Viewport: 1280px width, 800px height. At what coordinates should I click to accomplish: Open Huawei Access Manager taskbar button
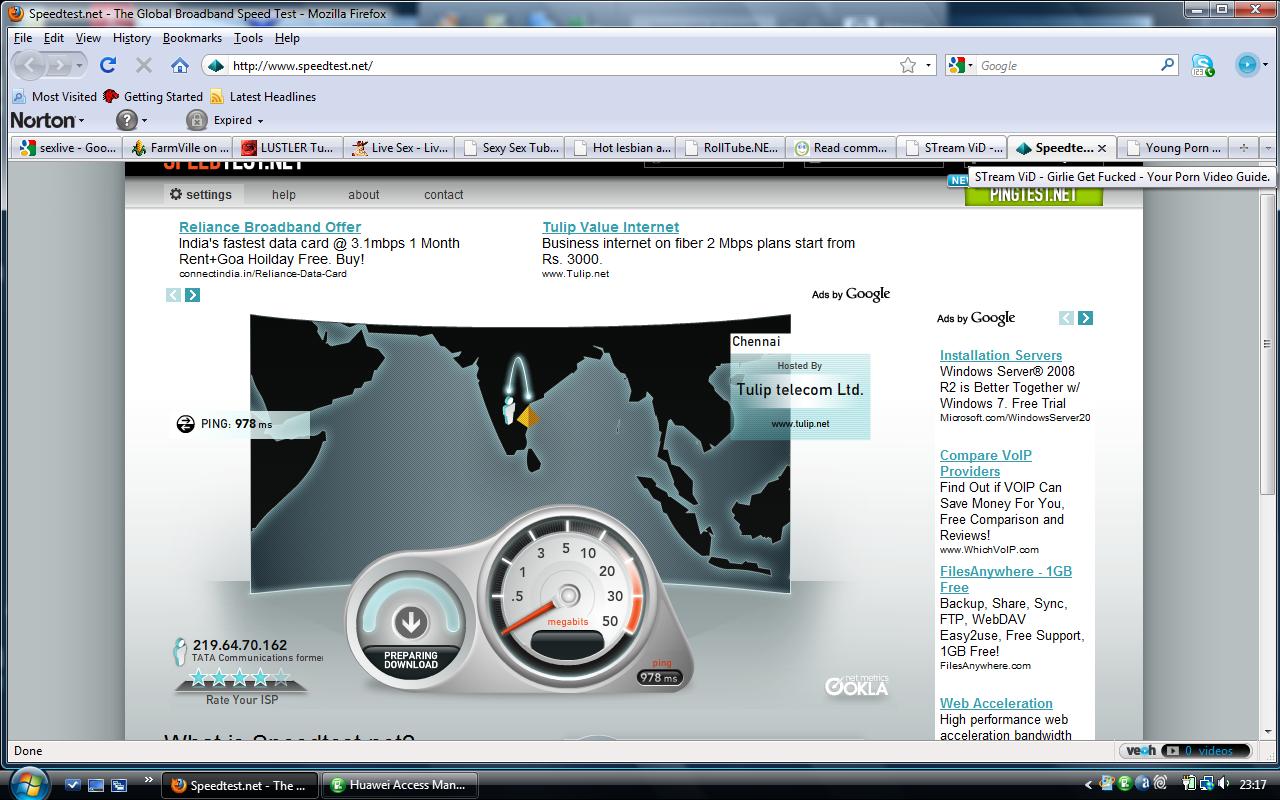click(400, 785)
